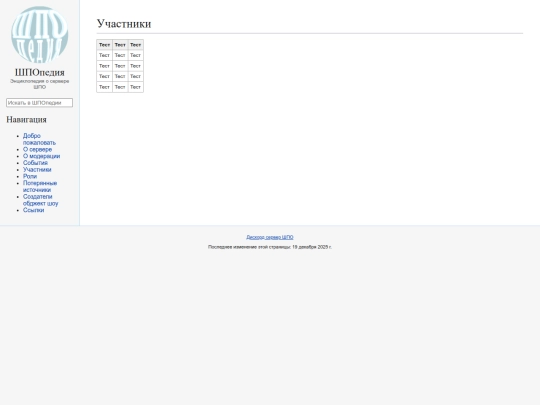Open the 'О модерации' navigation link
The height and width of the screenshot is (405, 540).
[41, 156]
